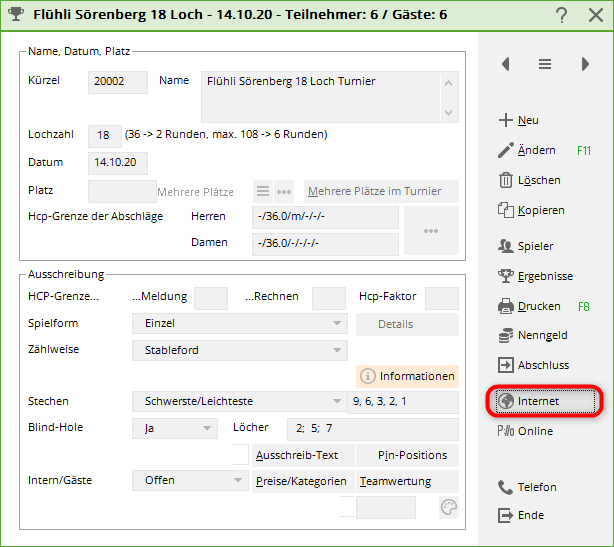Toggle the checkbox below Preise/Kategorien
Image resolution: width=614 pixels, height=547 pixels.
[347, 507]
